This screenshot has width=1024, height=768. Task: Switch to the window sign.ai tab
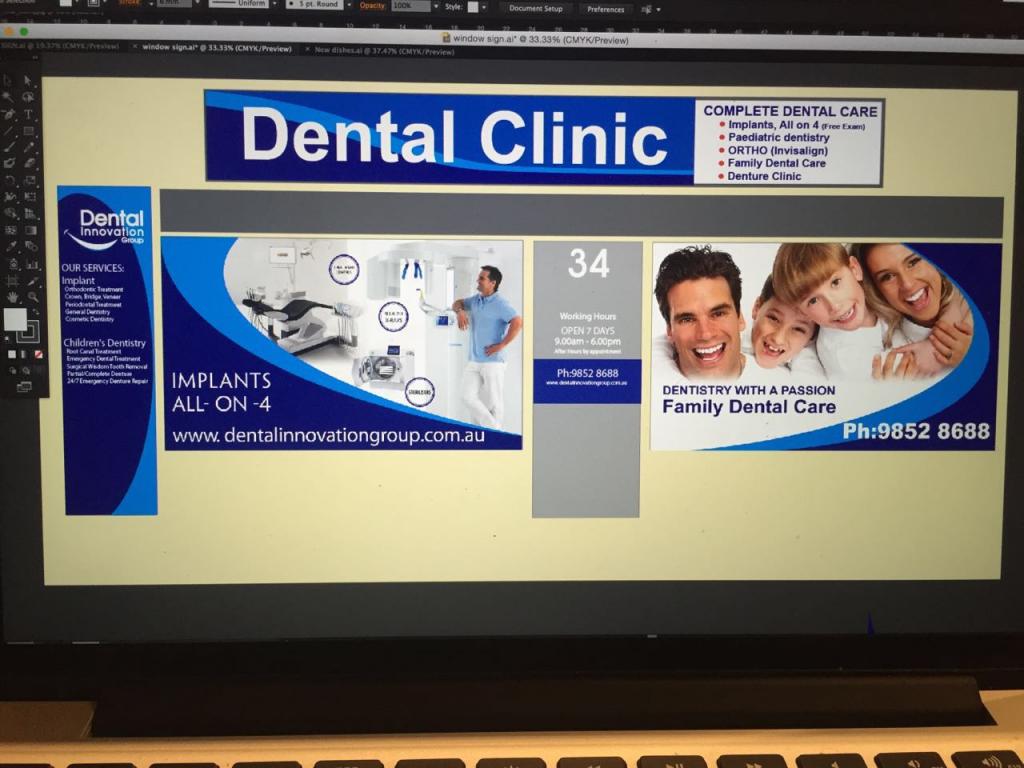(217, 47)
